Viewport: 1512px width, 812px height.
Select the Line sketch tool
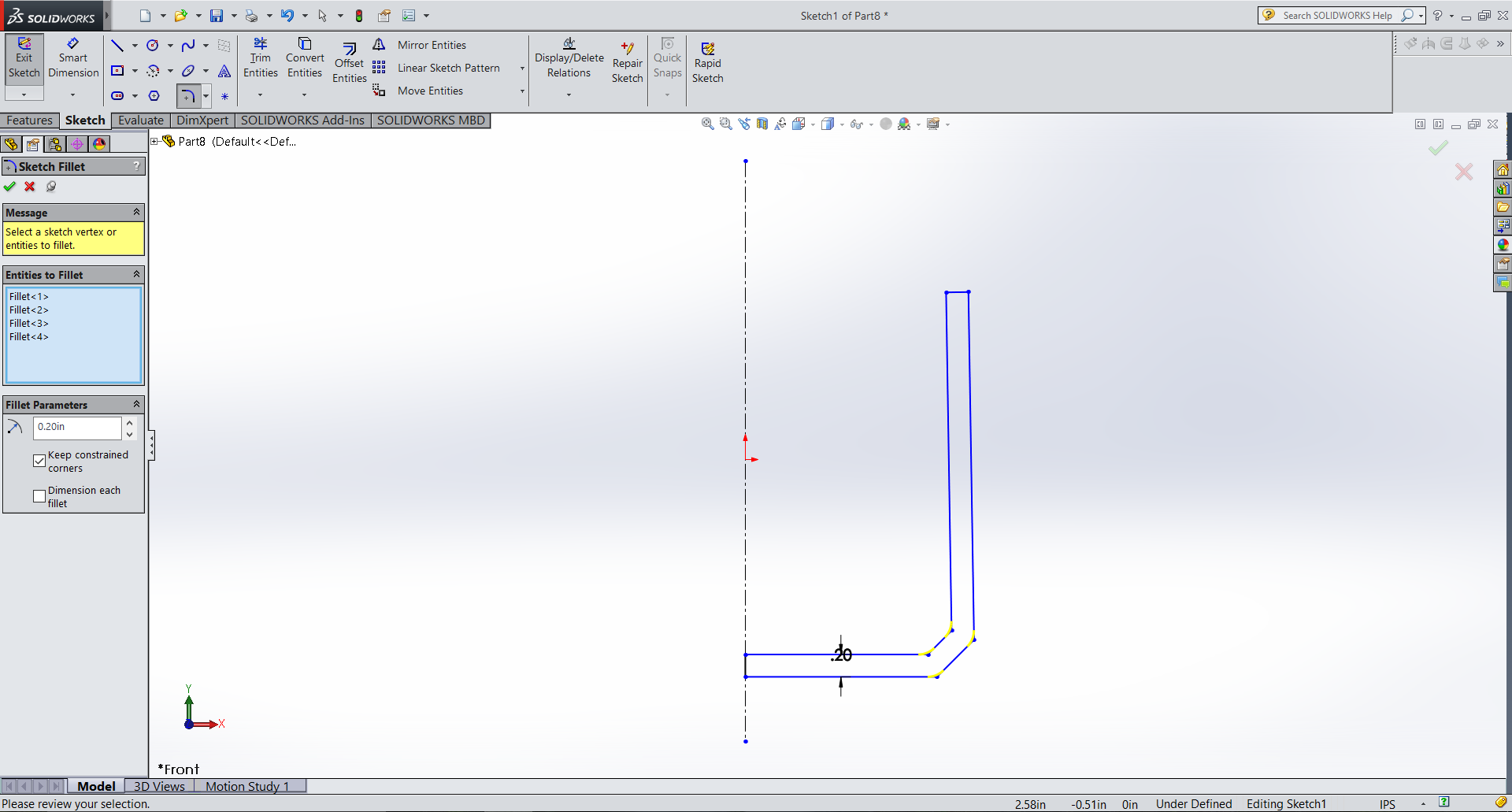pos(117,45)
